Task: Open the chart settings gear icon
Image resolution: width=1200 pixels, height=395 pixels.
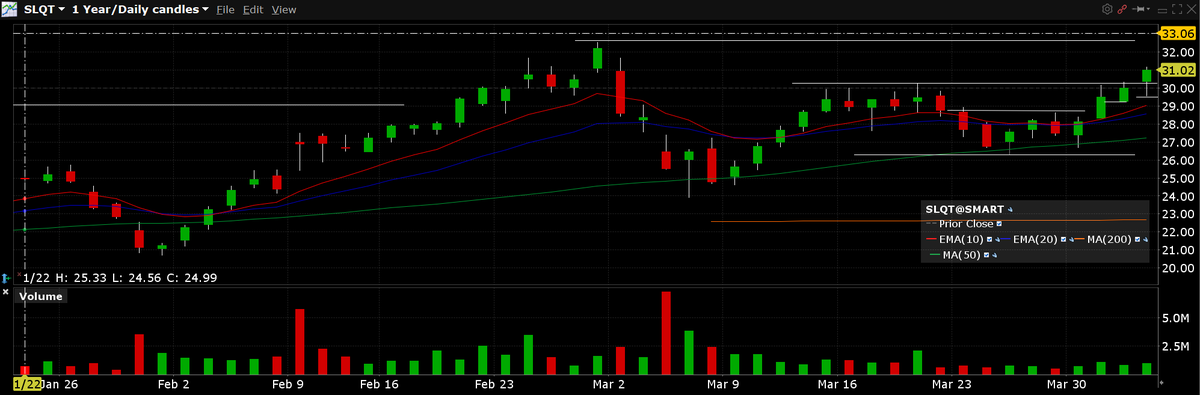Action: pyautogui.click(x=1107, y=9)
